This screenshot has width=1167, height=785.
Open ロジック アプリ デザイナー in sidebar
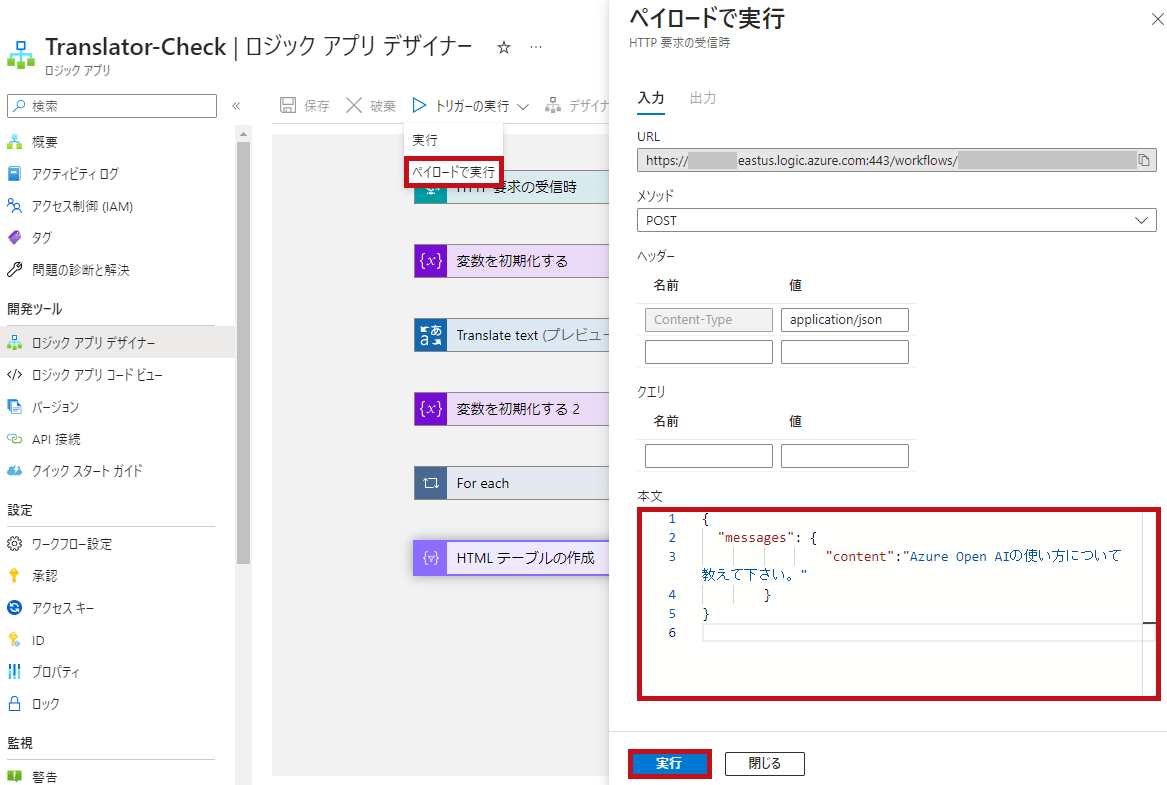[x=118, y=342]
